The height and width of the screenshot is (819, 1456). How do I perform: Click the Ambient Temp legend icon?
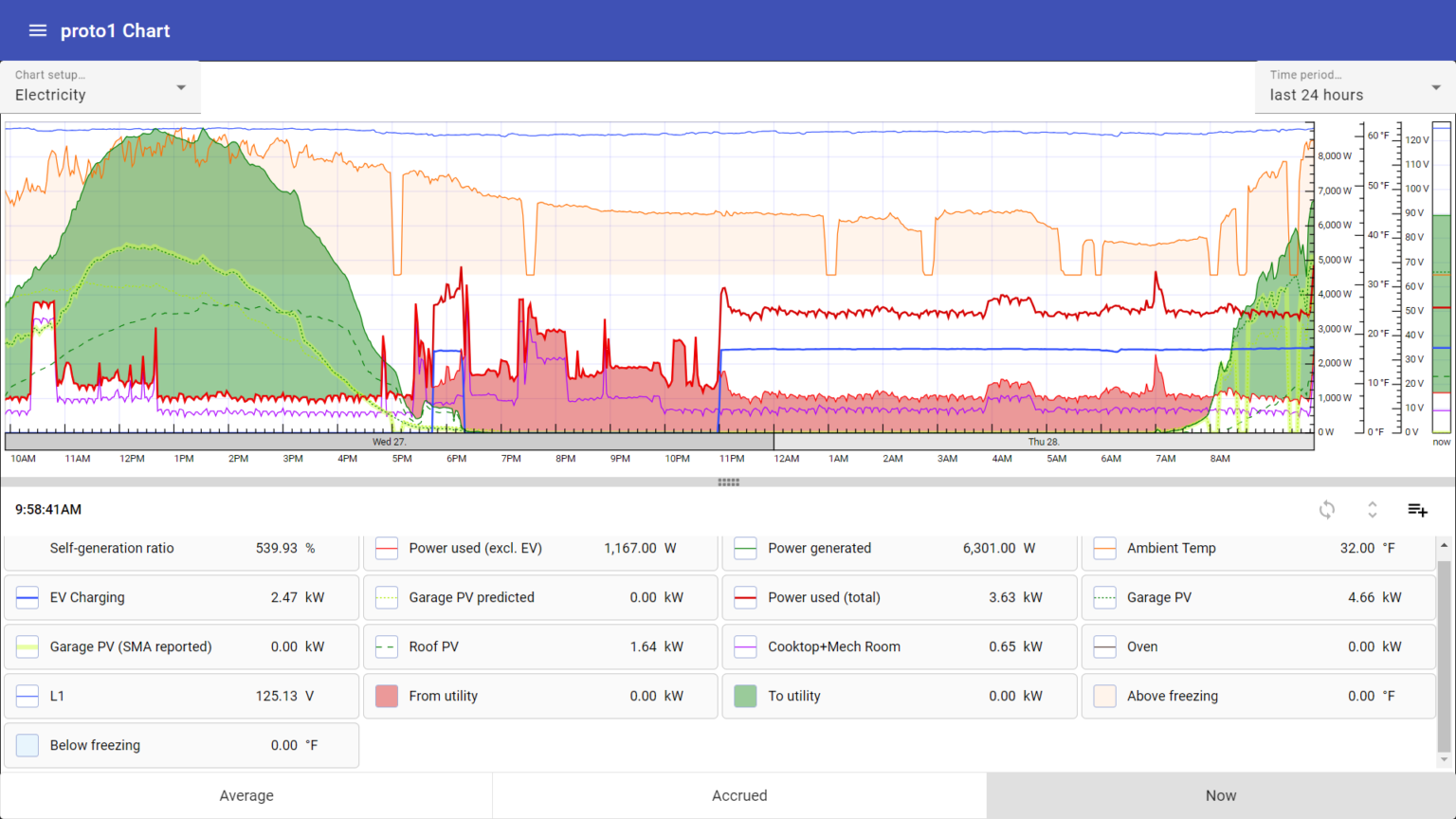(x=1104, y=548)
